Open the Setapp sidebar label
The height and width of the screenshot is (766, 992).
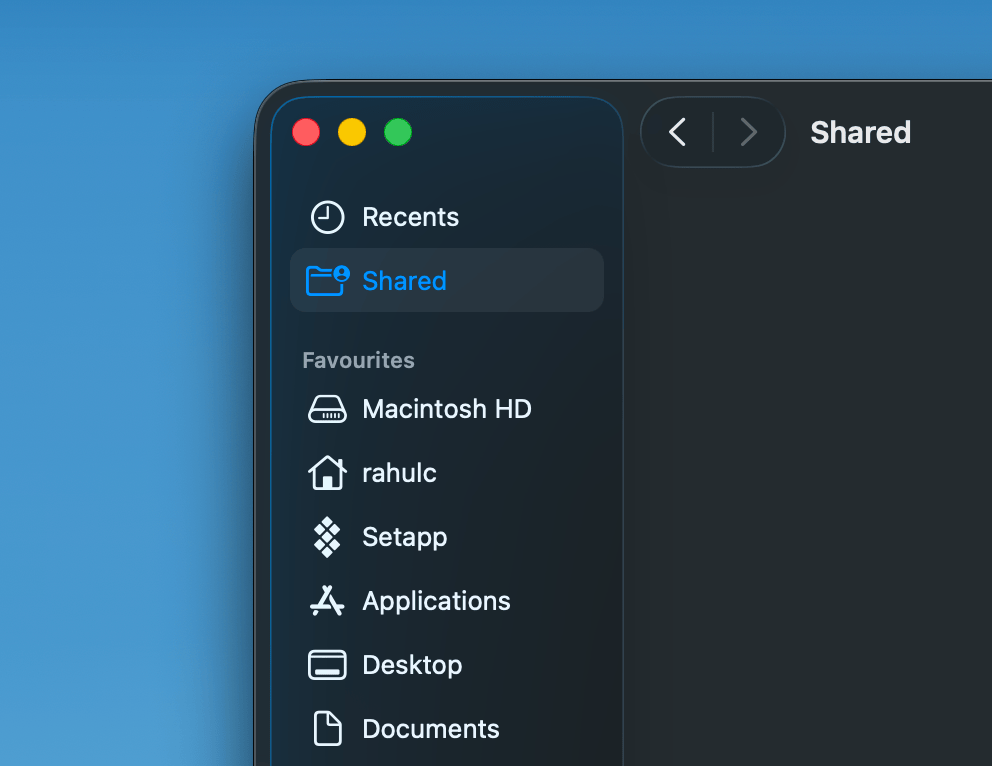click(x=405, y=538)
